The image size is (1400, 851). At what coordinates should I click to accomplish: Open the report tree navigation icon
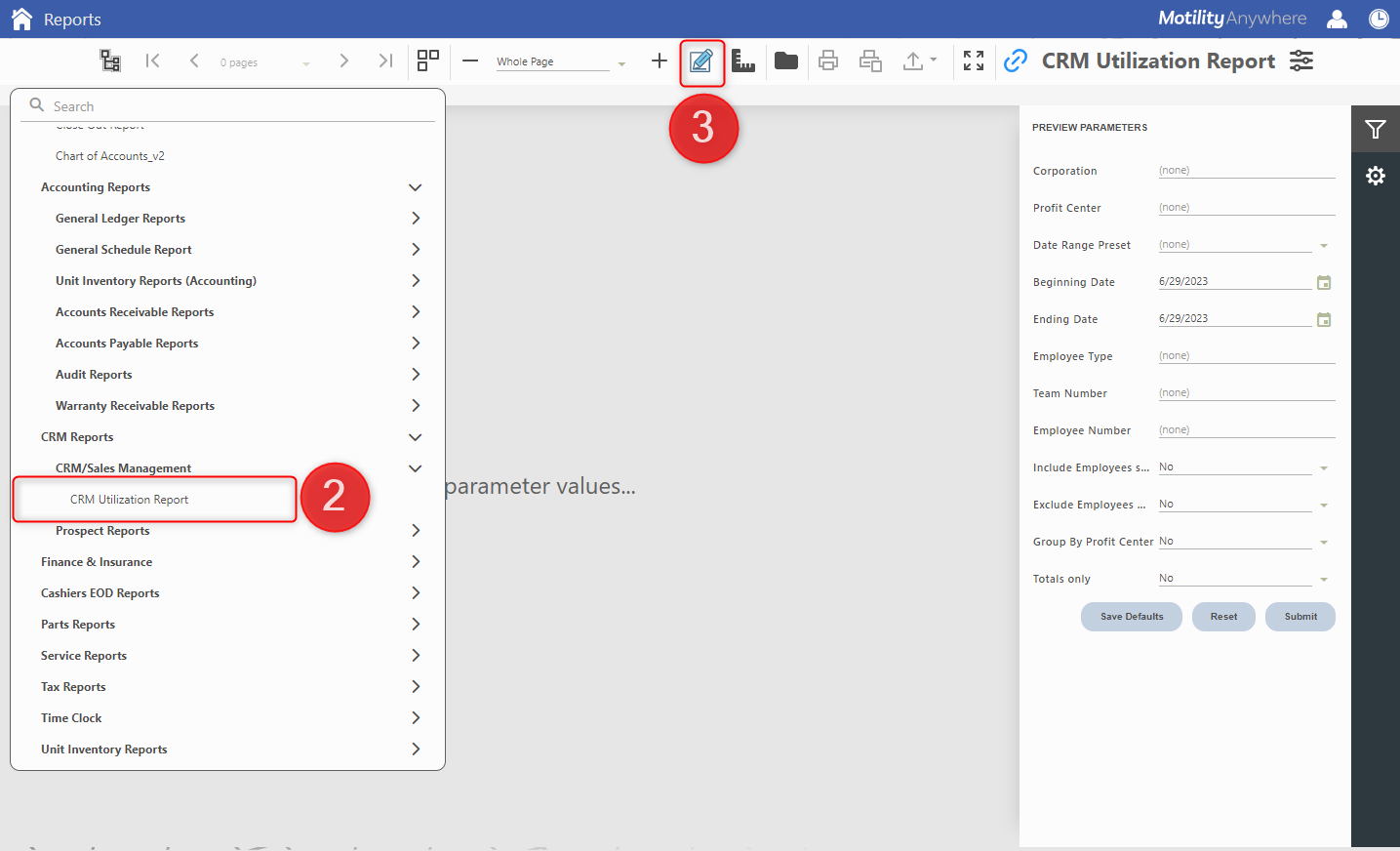tap(110, 61)
